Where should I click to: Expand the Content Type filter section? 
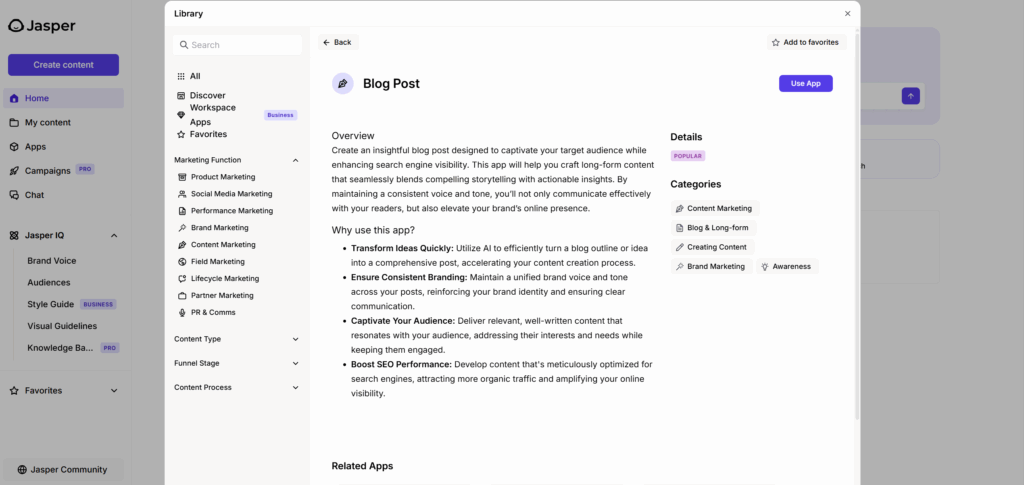pos(295,339)
